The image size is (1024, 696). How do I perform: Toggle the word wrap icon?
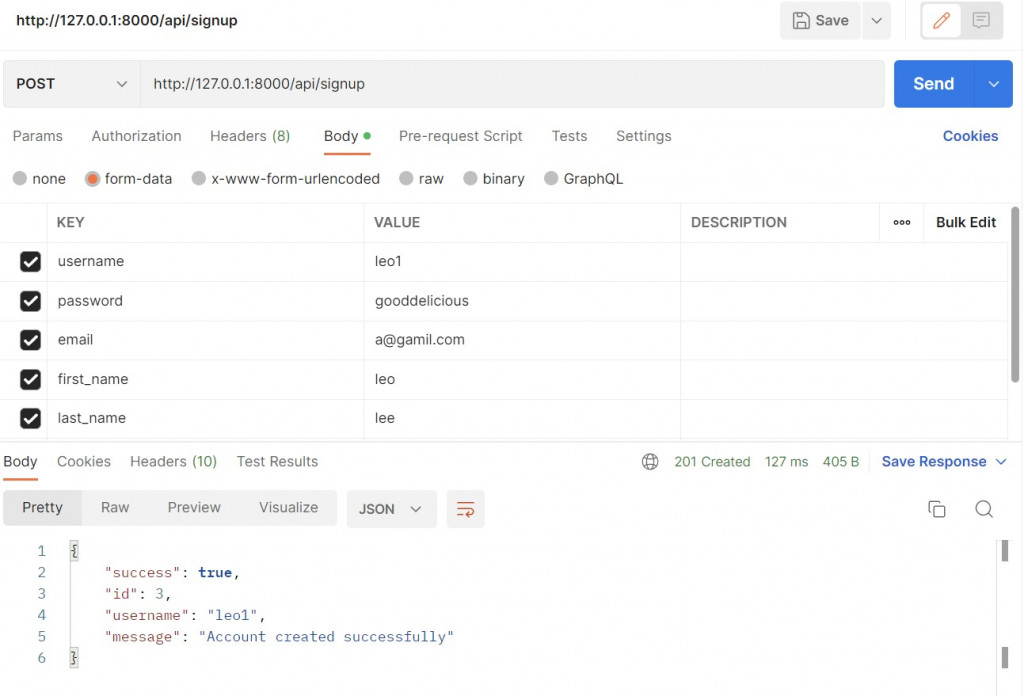[x=465, y=509]
